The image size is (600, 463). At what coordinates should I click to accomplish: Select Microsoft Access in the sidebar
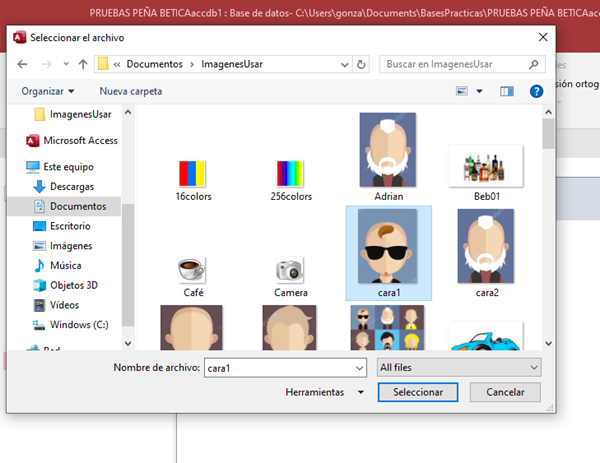(79, 141)
